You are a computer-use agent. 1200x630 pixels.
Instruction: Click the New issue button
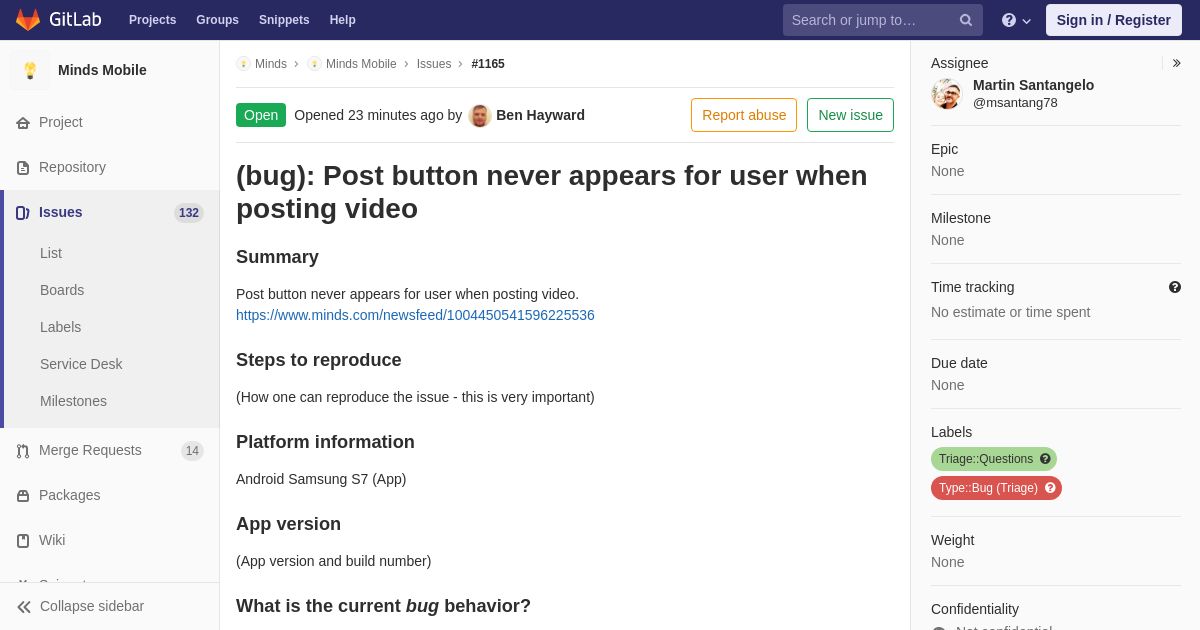pos(850,115)
